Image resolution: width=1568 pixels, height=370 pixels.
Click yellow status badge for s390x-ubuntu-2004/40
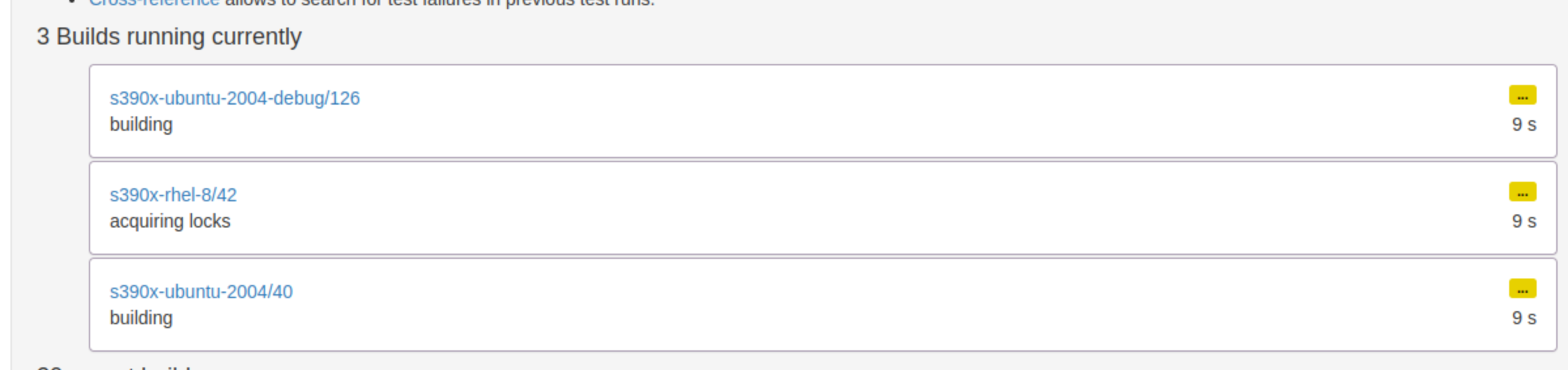[x=1522, y=289]
